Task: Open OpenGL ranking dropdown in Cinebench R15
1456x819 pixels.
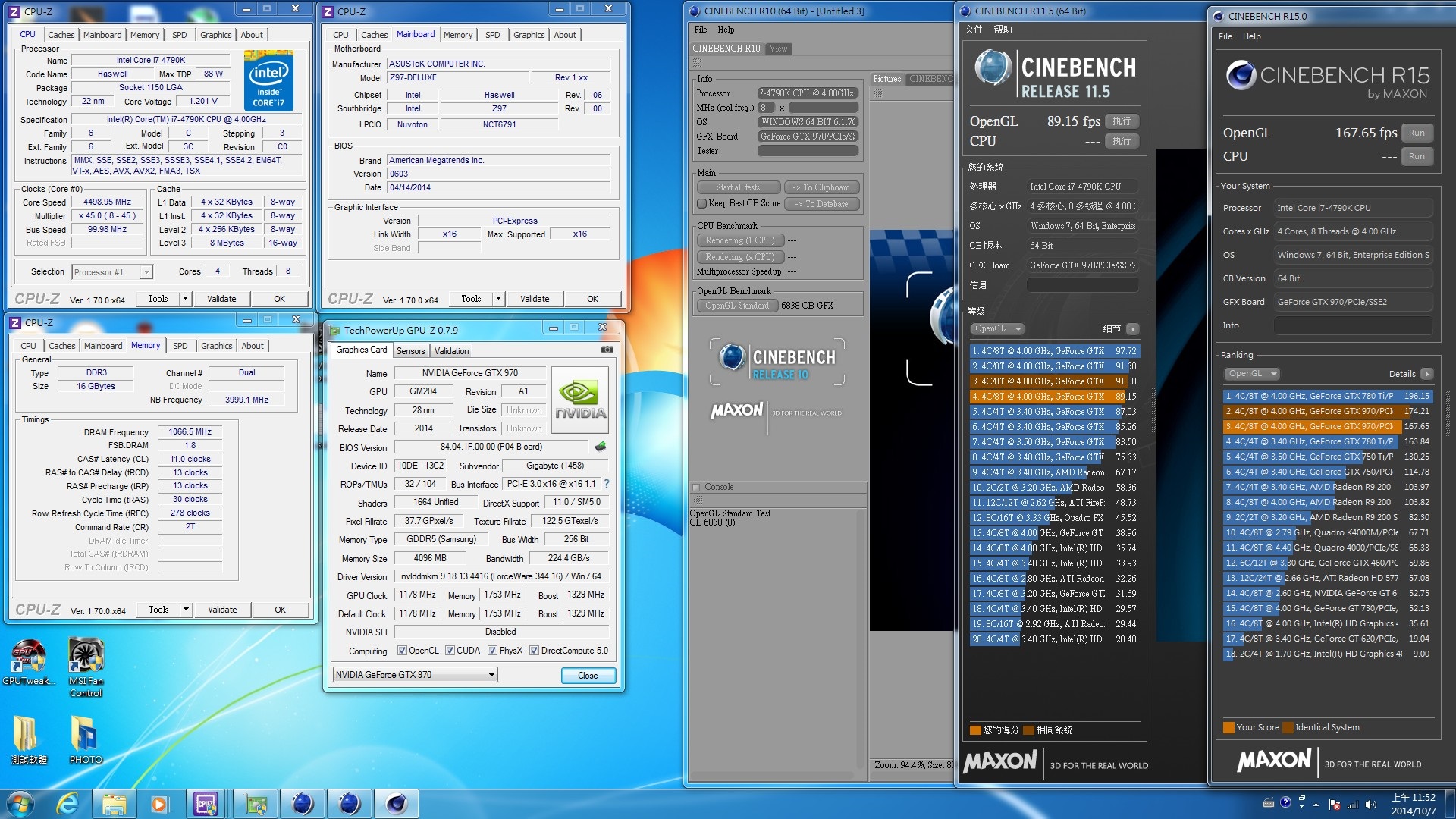Action: pos(1251,374)
